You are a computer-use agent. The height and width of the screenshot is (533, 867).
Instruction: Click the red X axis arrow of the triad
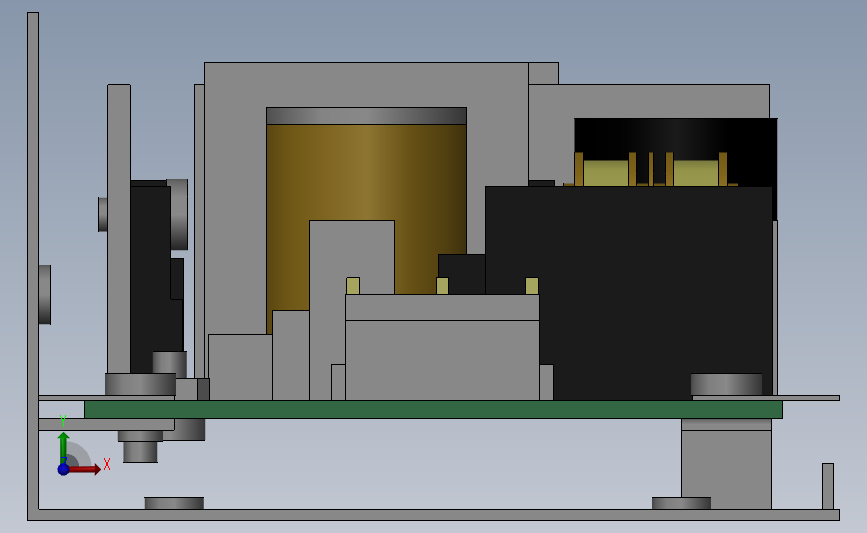pos(84,469)
